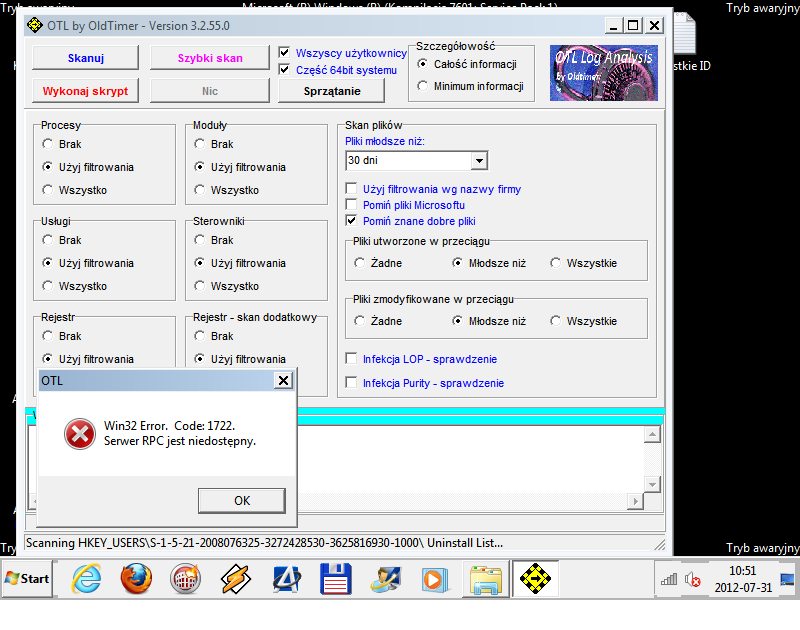
Task: Select Minimum informacji radio button
Action: tap(422, 86)
